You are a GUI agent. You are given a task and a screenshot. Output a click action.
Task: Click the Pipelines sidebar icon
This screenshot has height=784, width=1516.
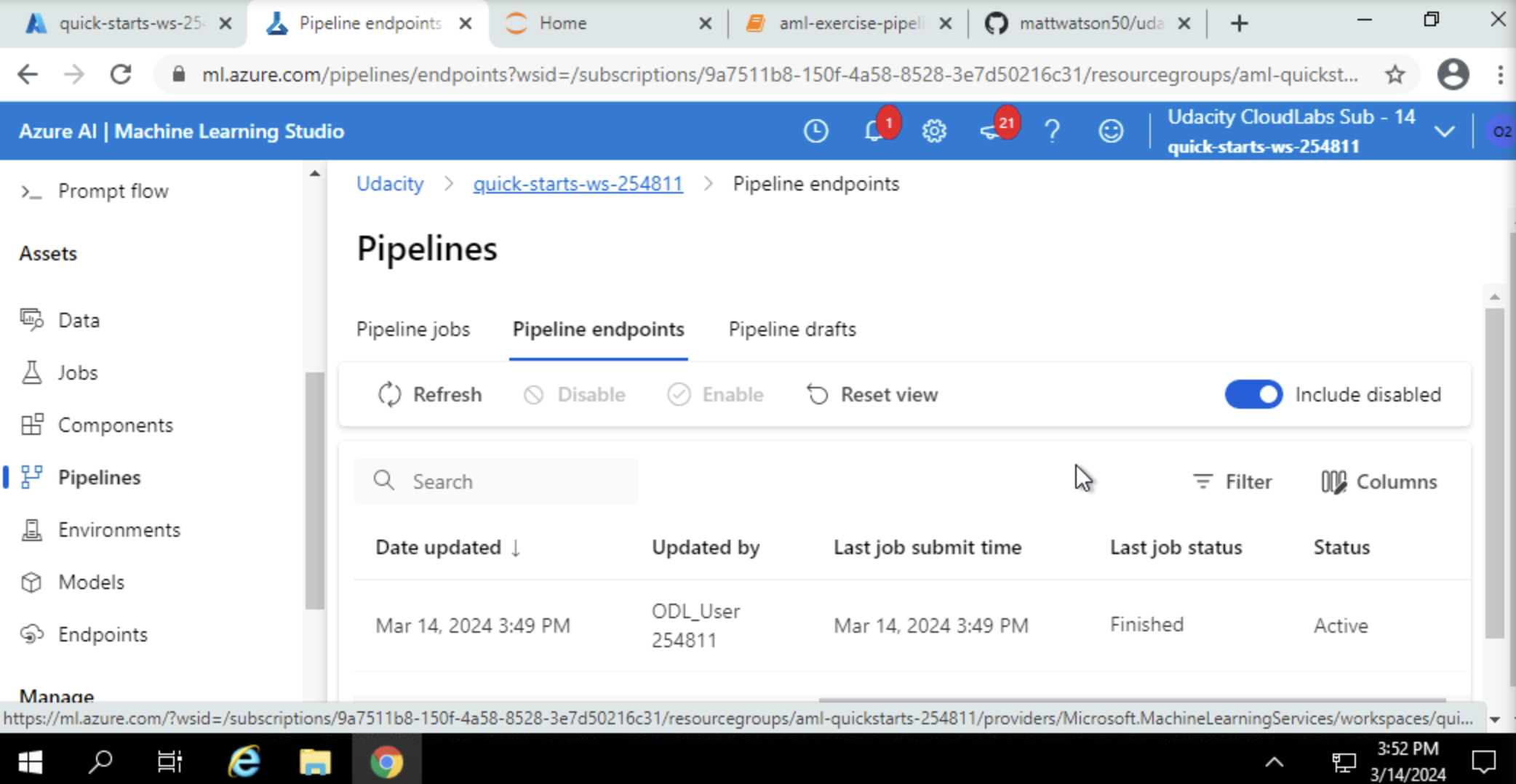[32, 477]
